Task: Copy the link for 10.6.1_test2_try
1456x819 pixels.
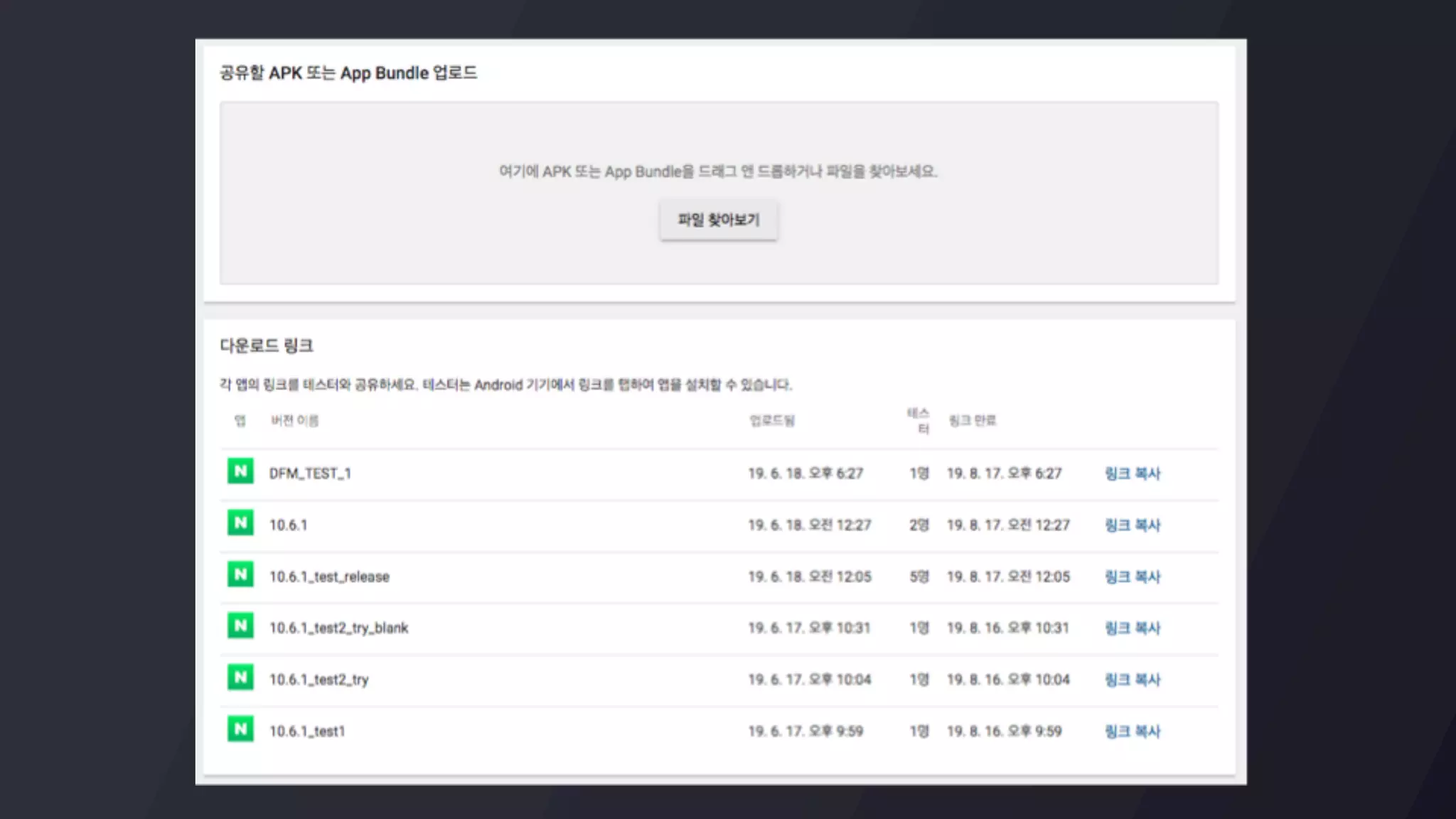Action: (x=1132, y=680)
